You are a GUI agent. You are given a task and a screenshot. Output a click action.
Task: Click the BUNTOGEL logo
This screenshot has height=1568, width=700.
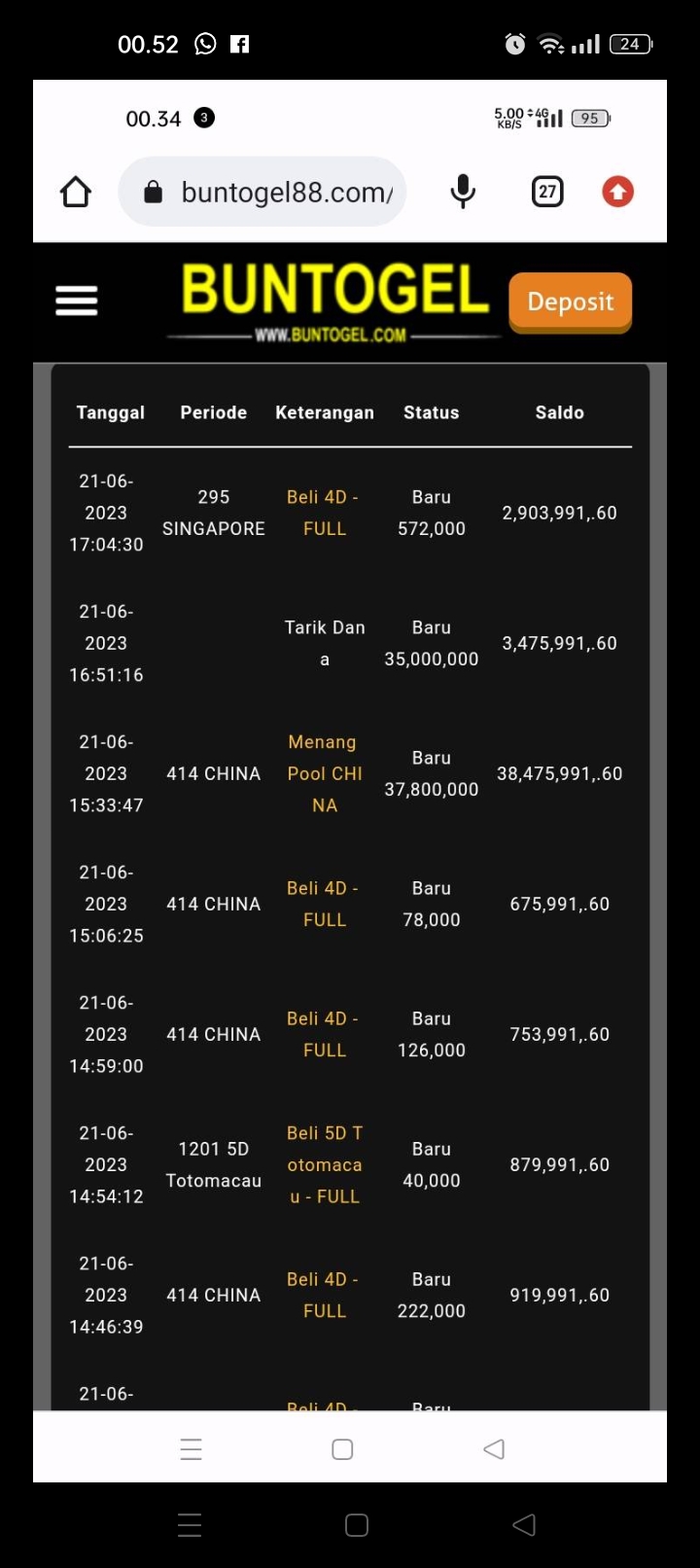(x=335, y=300)
